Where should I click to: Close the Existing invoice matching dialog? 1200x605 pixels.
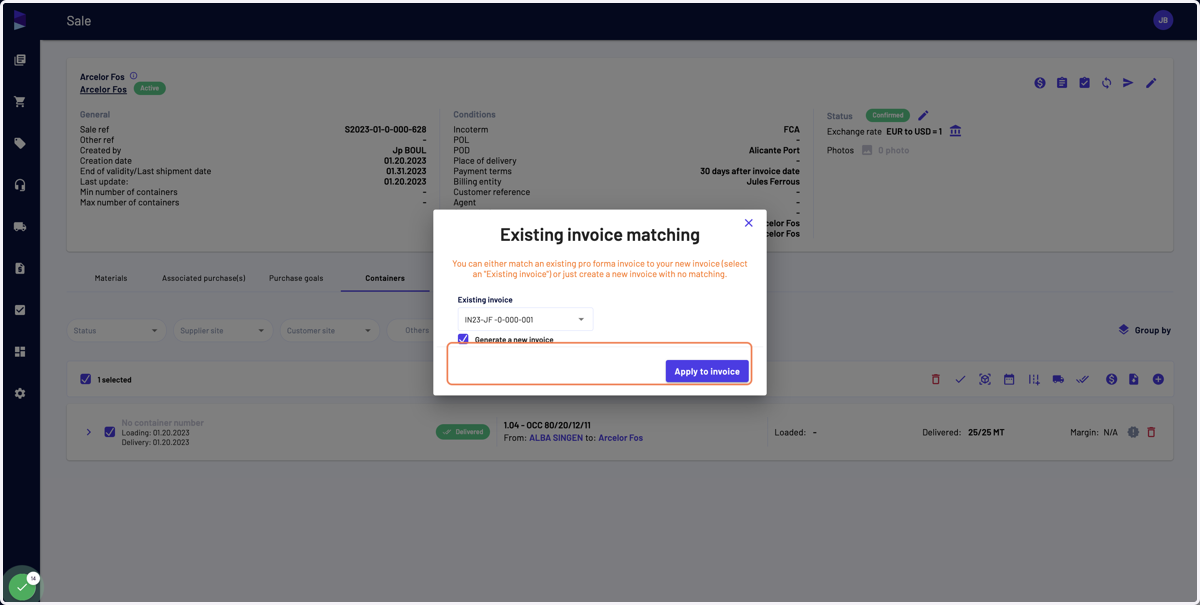pos(748,223)
